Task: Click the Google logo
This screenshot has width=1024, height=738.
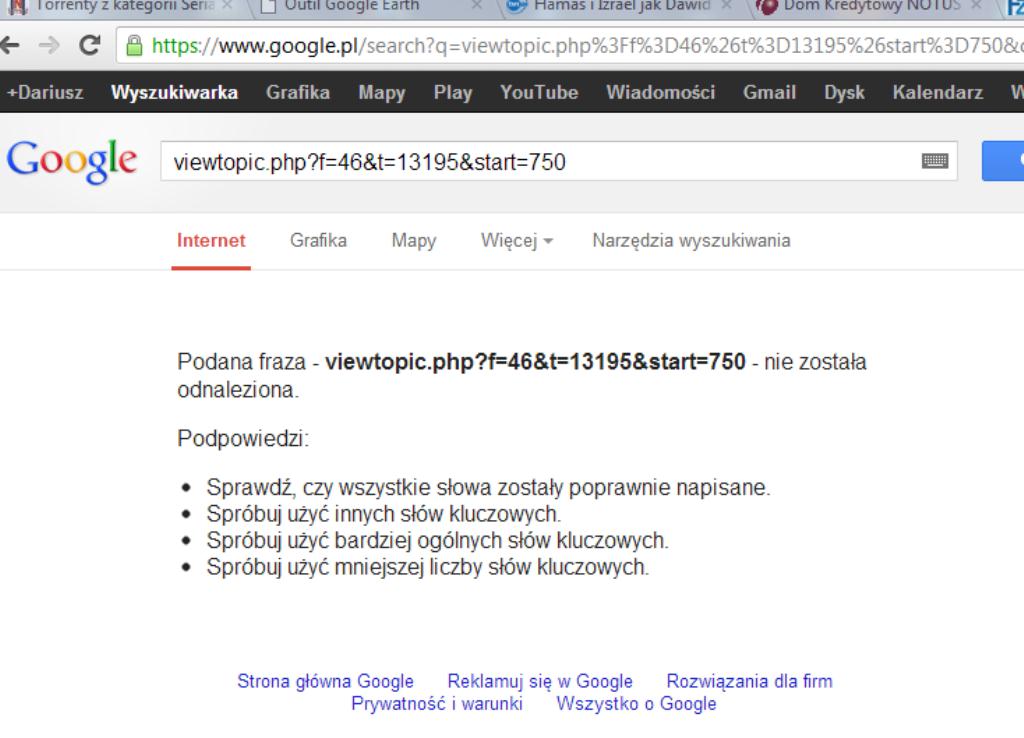Action: tap(72, 161)
